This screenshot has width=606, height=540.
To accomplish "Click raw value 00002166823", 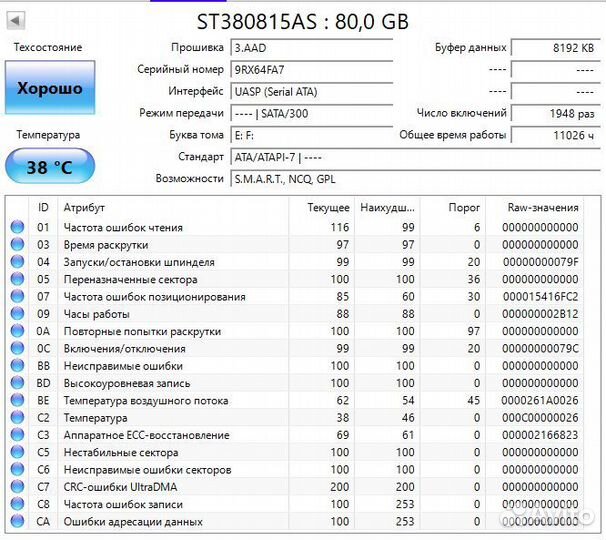I will click(x=540, y=435).
